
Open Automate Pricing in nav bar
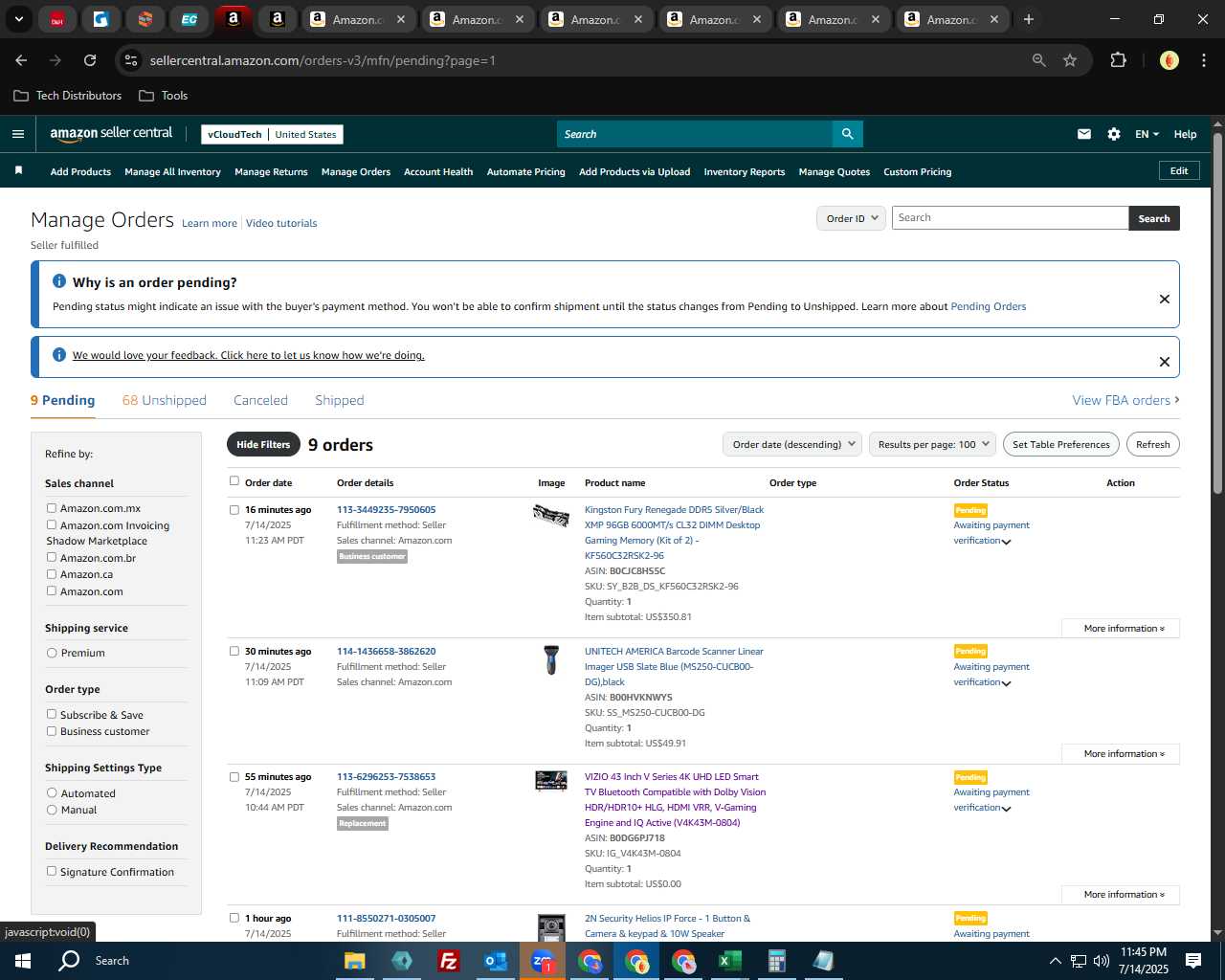(x=525, y=172)
